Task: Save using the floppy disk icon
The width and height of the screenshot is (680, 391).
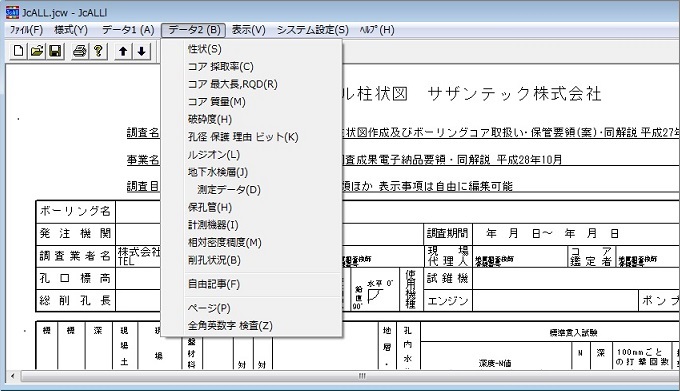Action: click(x=55, y=51)
